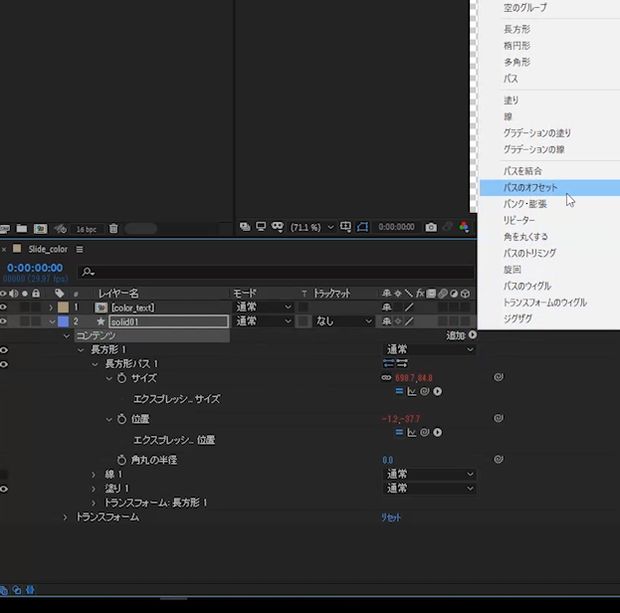The height and width of the screenshot is (613, 620).
Task: Toggle visibility of 長方形 1
Action: tap(4, 350)
